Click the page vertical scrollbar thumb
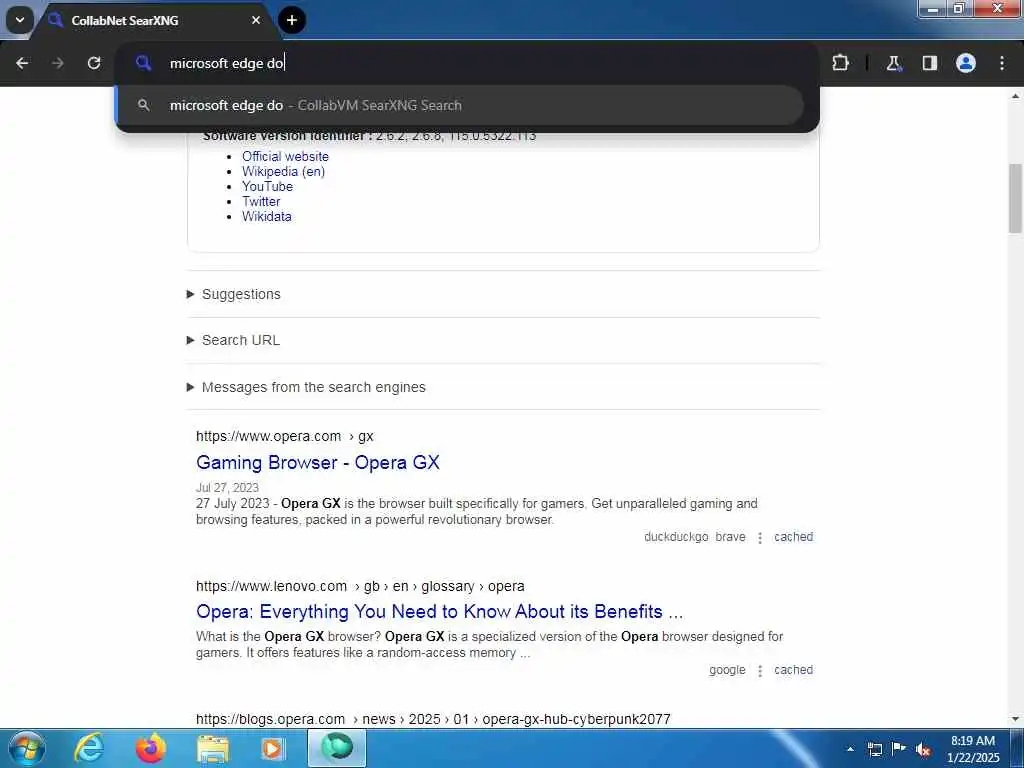 (x=1015, y=198)
